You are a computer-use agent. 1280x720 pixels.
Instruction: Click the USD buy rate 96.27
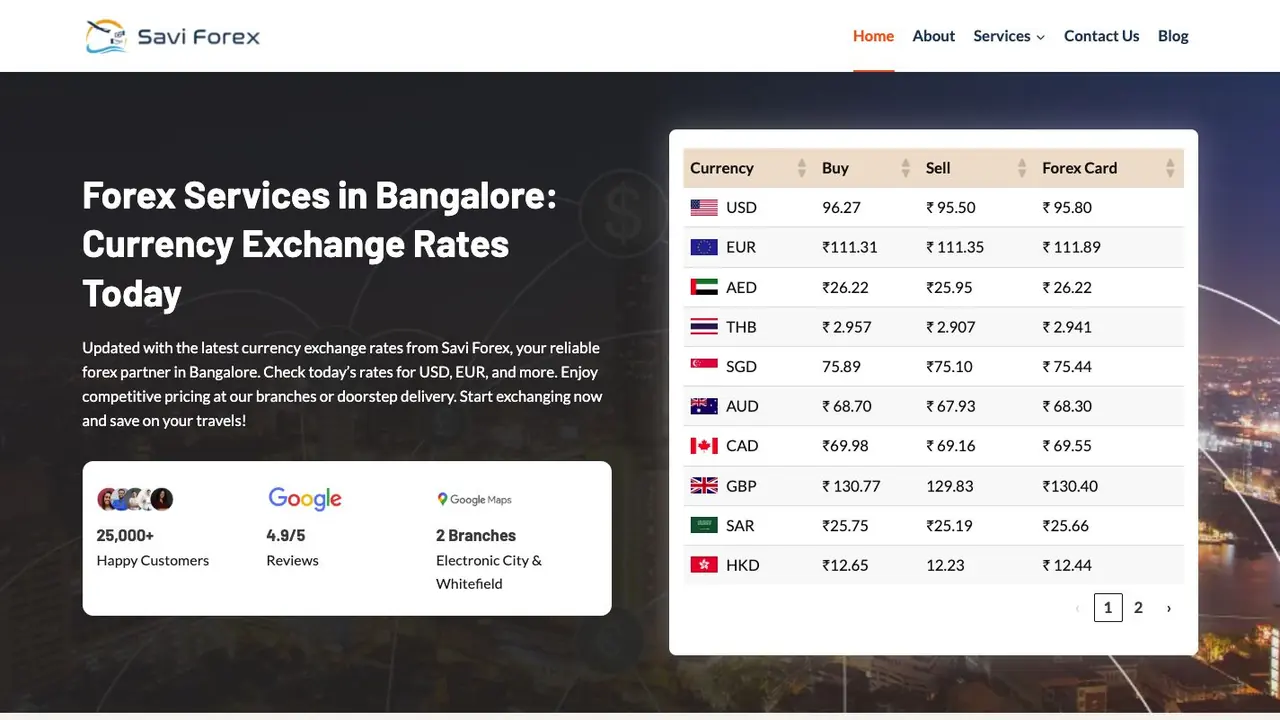coord(842,208)
